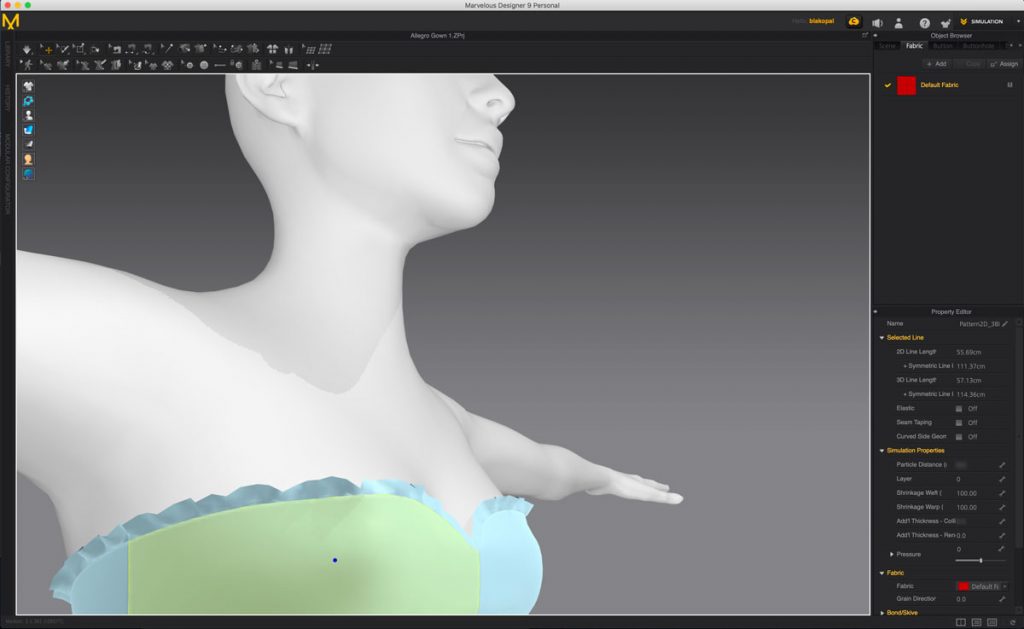Toggle the Elastic checkbox
Screen dimensions: 1024x629
point(959,408)
